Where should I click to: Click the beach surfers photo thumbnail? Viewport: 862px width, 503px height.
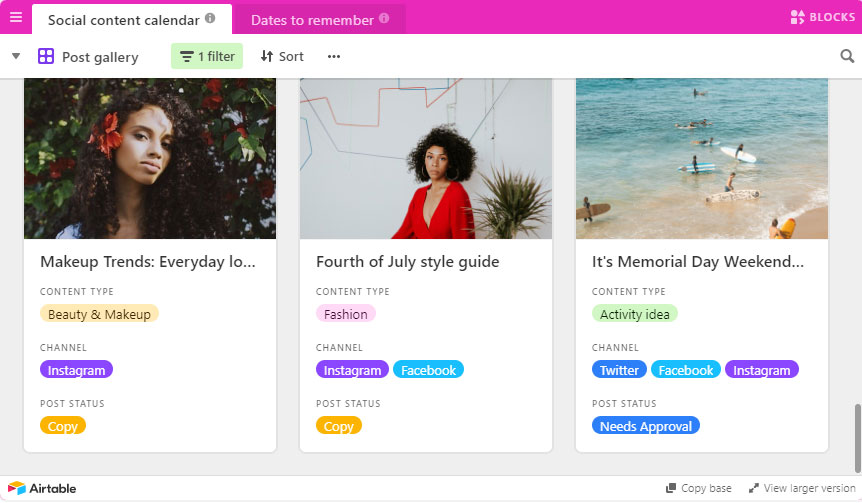point(701,158)
